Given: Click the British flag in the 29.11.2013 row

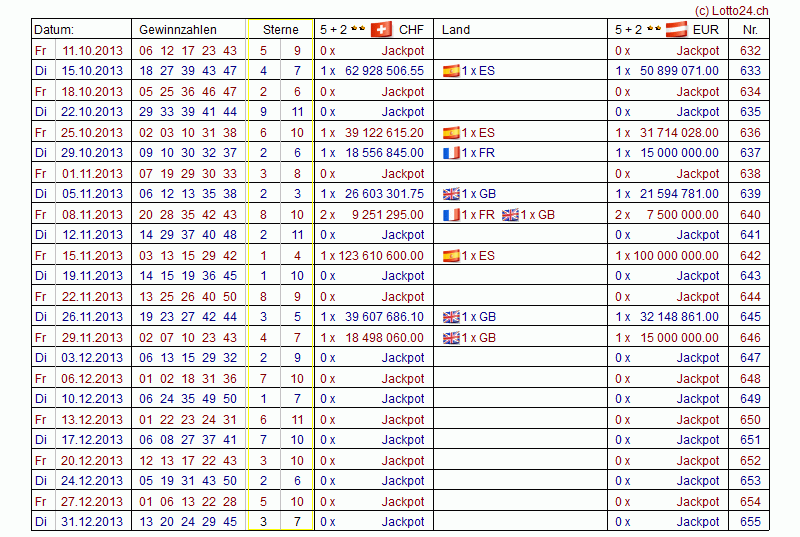Looking at the screenshot, I should (451, 338).
